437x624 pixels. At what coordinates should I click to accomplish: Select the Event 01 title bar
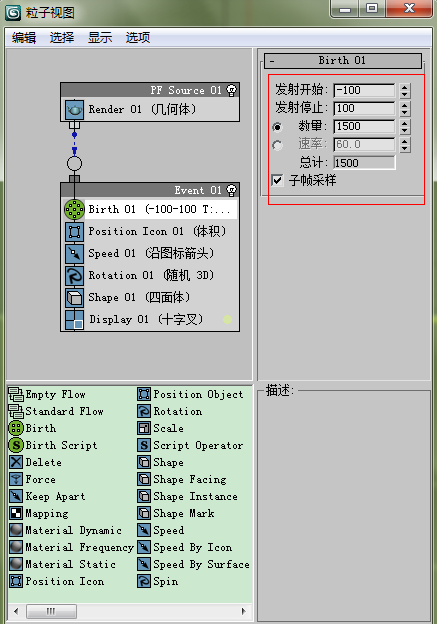point(150,190)
